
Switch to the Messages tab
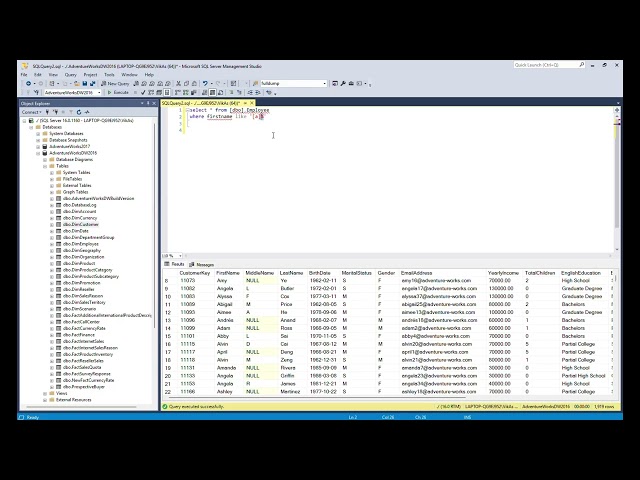202,264
